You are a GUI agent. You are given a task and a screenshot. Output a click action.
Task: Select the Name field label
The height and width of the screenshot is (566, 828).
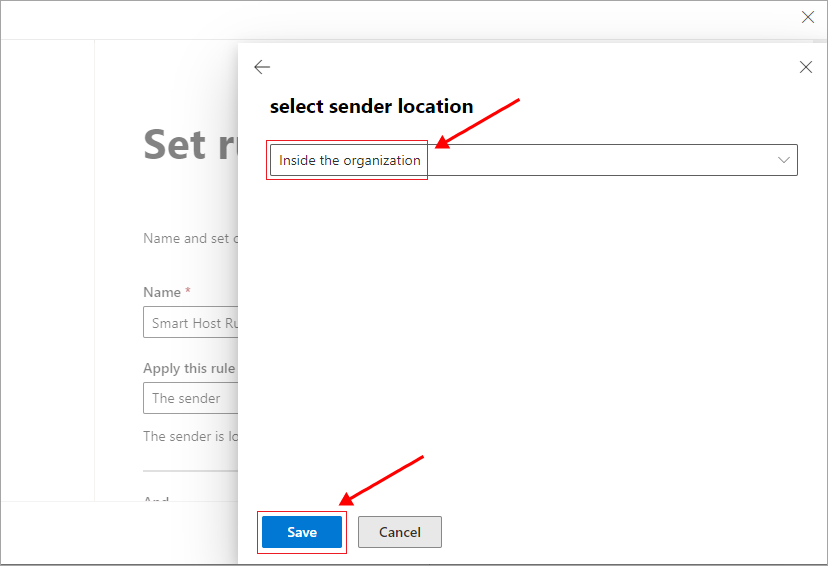161,292
